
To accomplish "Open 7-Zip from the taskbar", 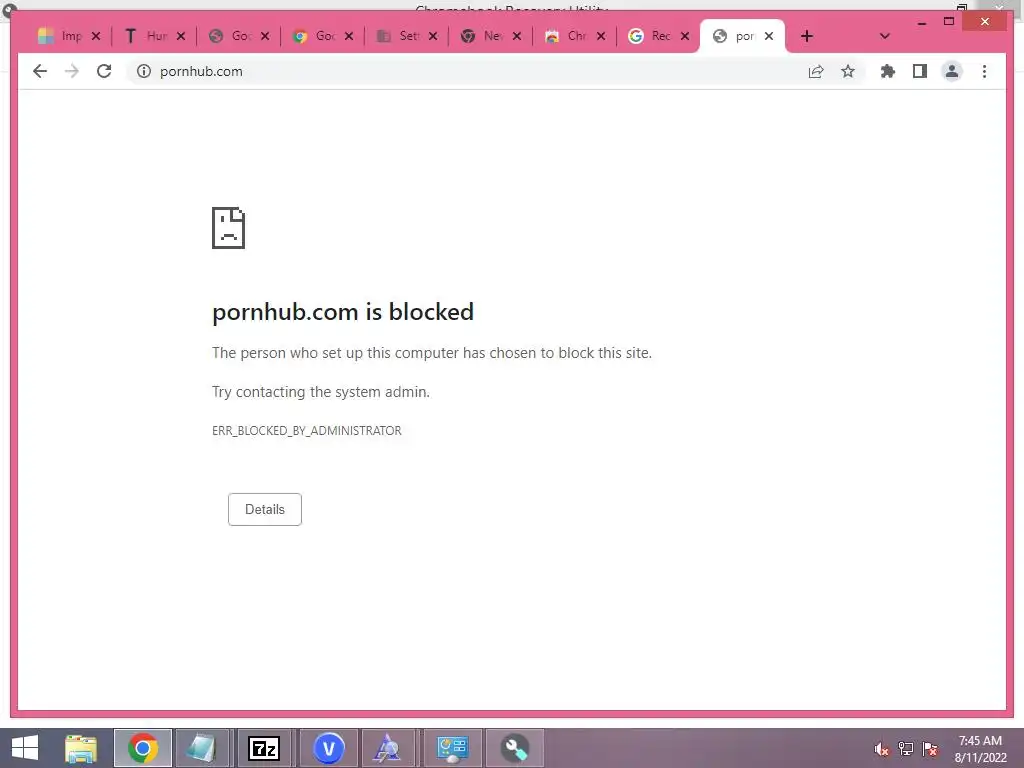I will 264,748.
